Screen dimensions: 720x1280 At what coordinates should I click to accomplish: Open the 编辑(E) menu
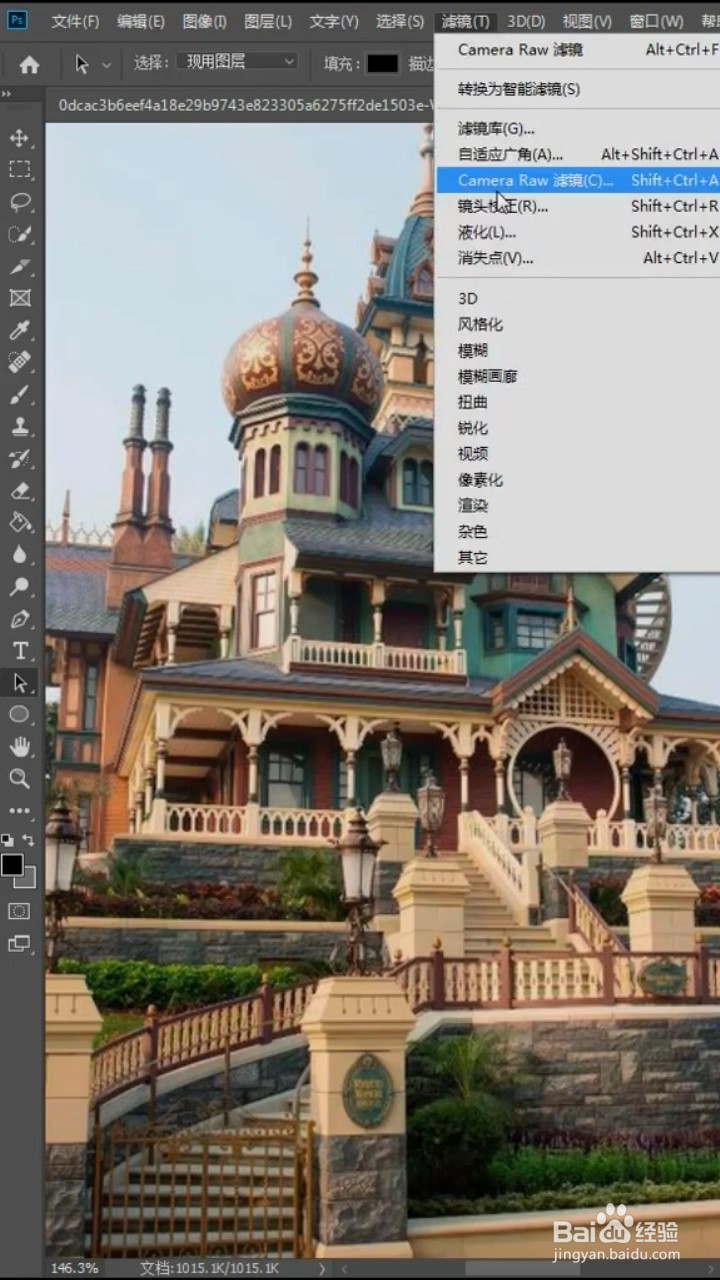(x=141, y=21)
